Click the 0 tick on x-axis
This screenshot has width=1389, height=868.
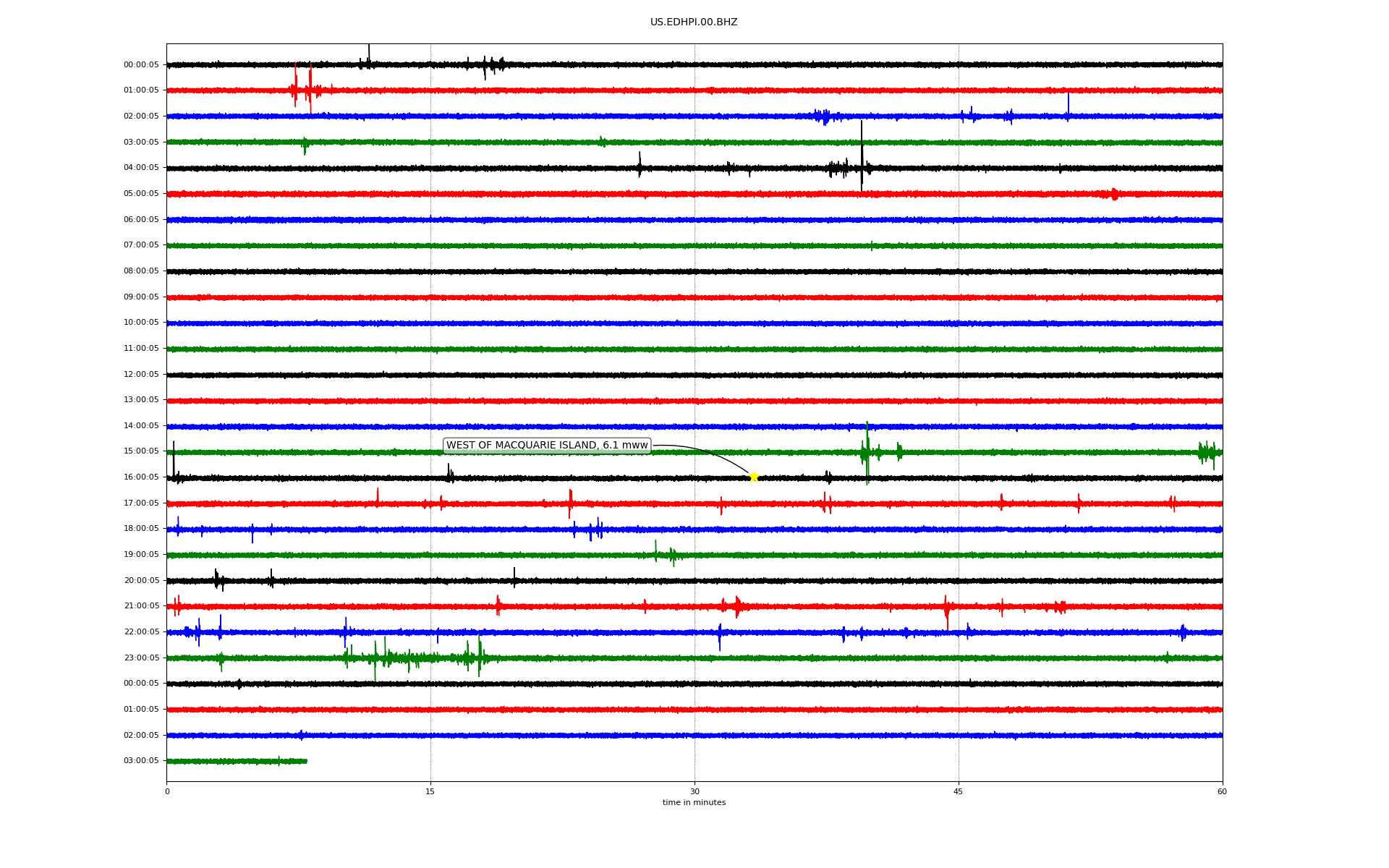(167, 791)
